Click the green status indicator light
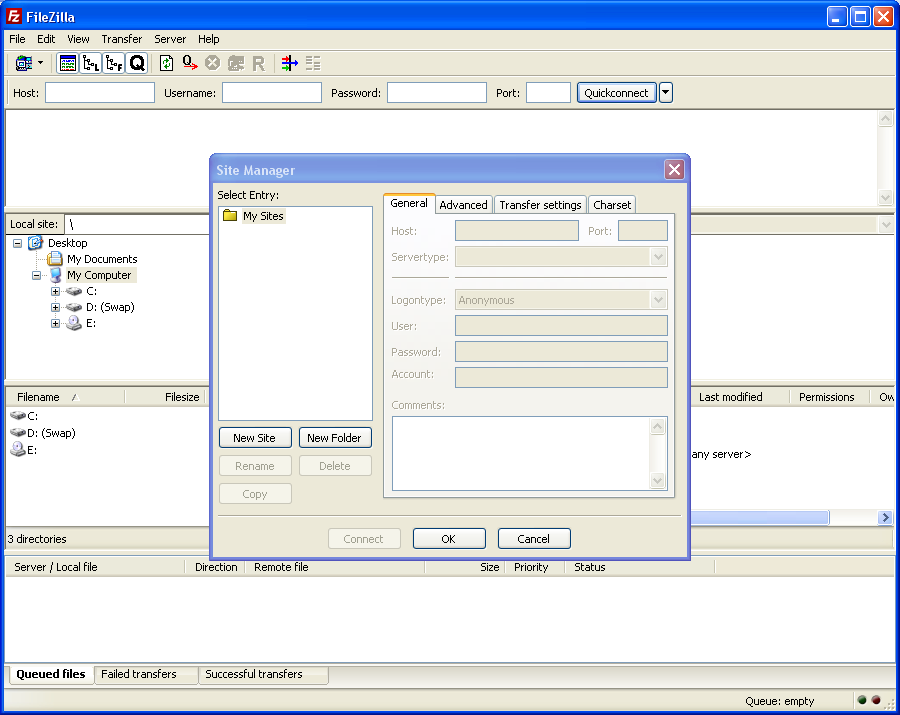 [862, 700]
